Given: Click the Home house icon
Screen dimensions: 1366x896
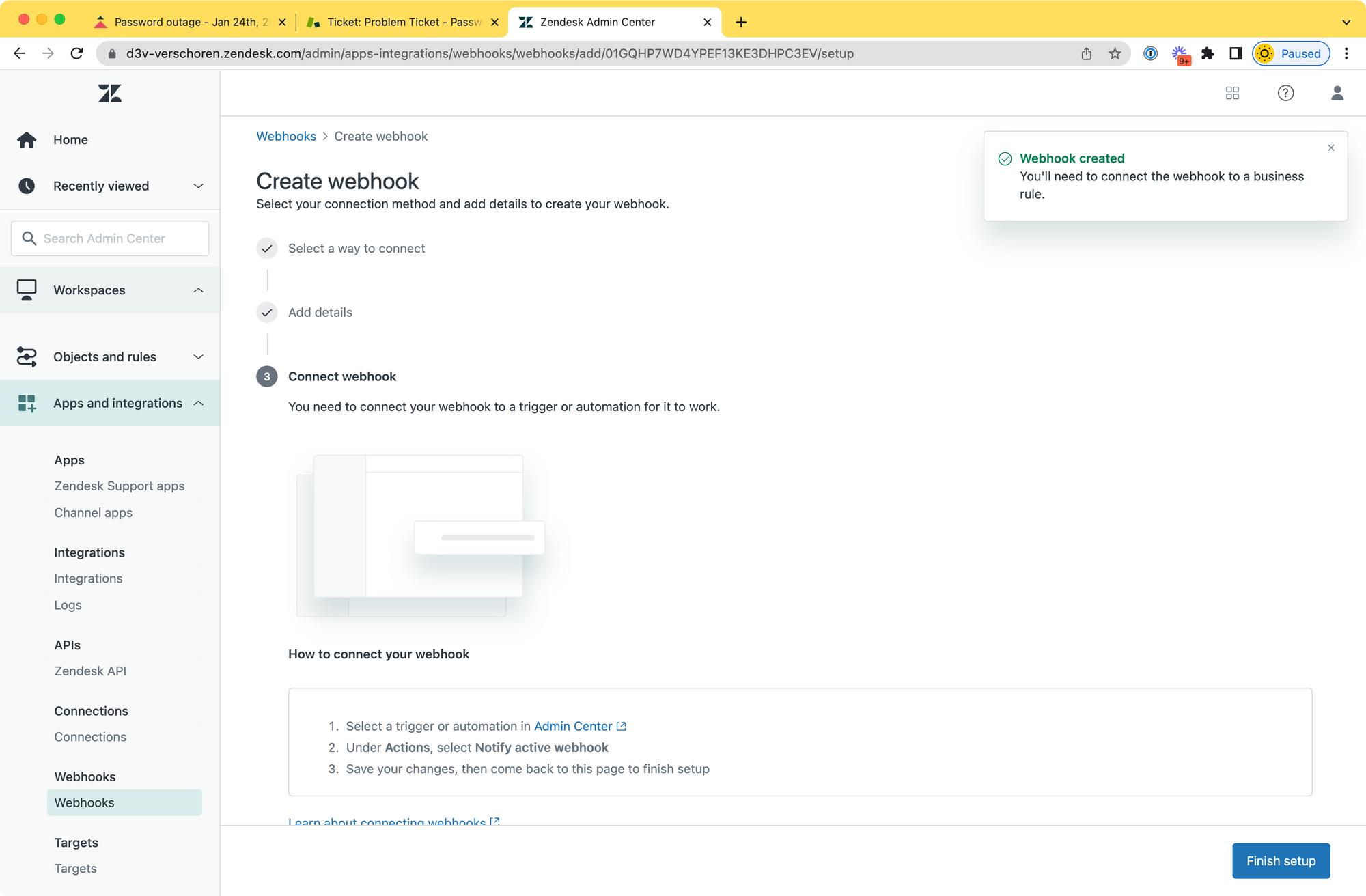Looking at the screenshot, I should 27,140.
